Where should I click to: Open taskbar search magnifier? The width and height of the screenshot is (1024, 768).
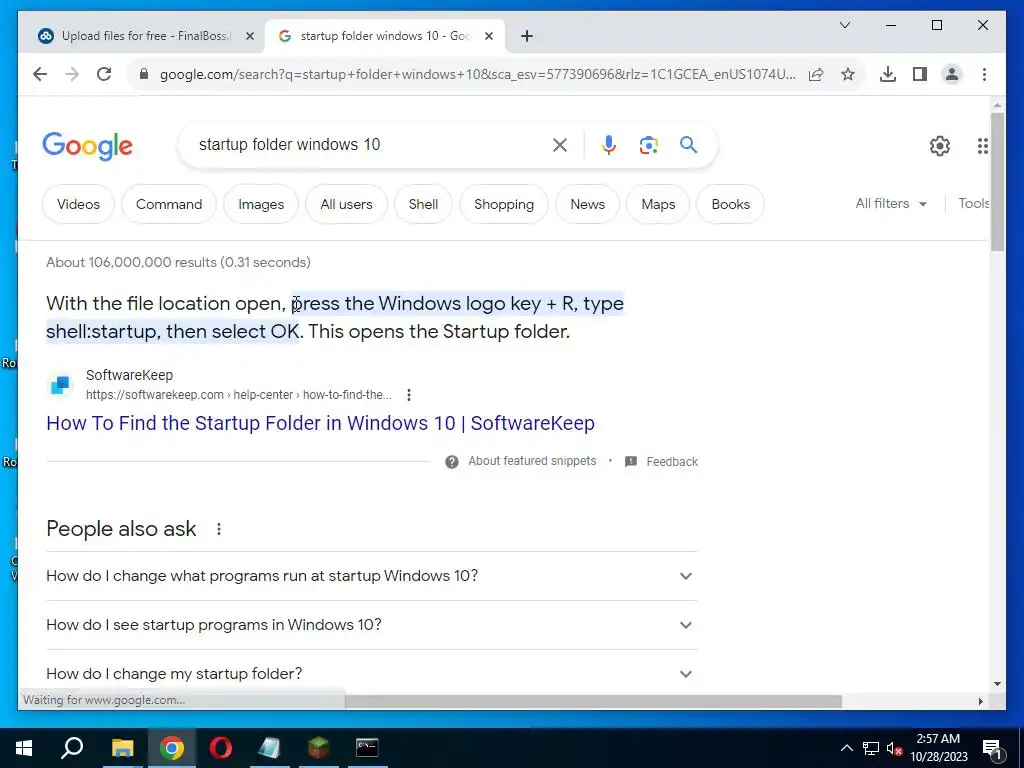[x=72, y=748]
